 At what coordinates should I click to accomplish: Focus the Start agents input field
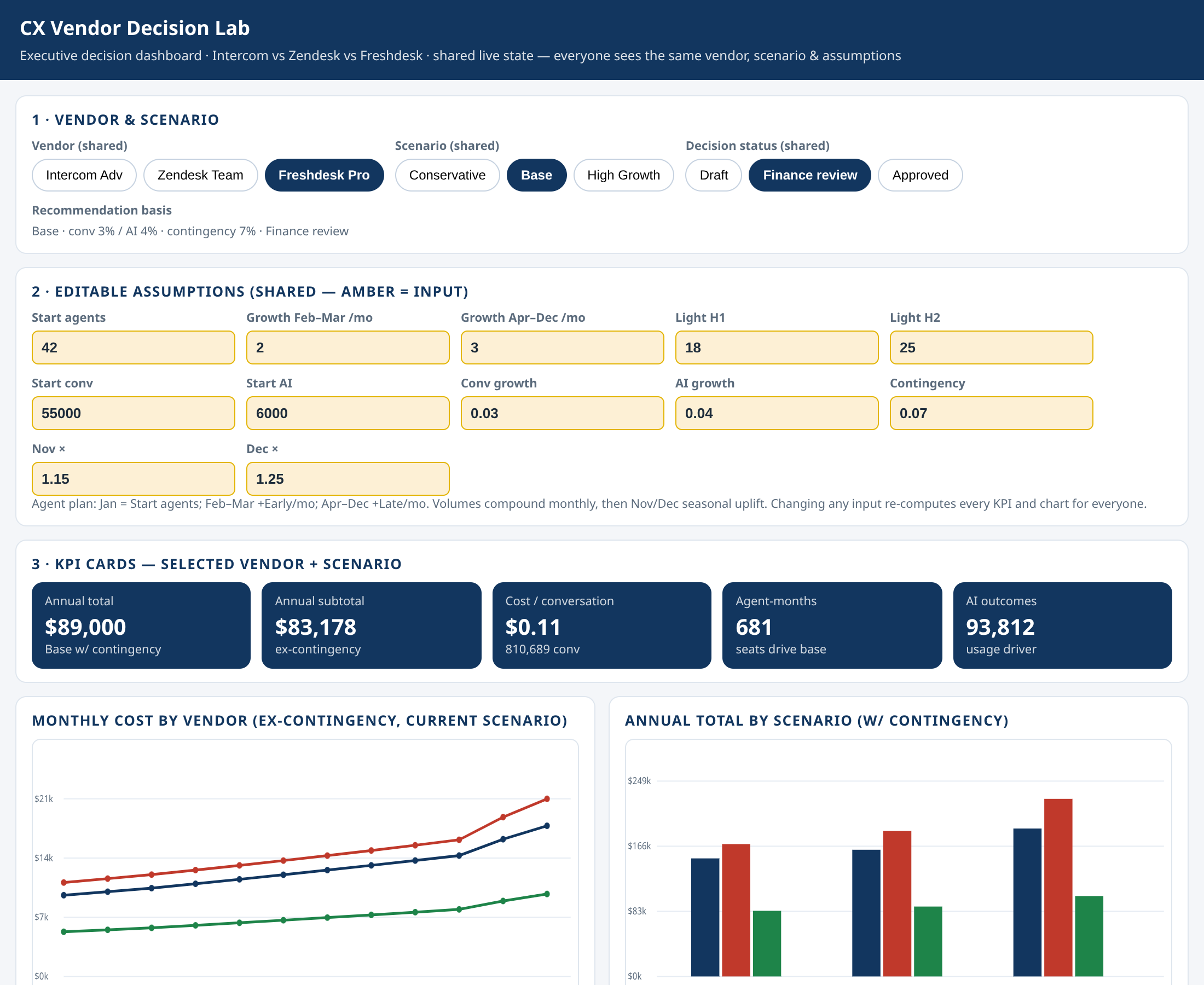pyautogui.click(x=134, y=347)
